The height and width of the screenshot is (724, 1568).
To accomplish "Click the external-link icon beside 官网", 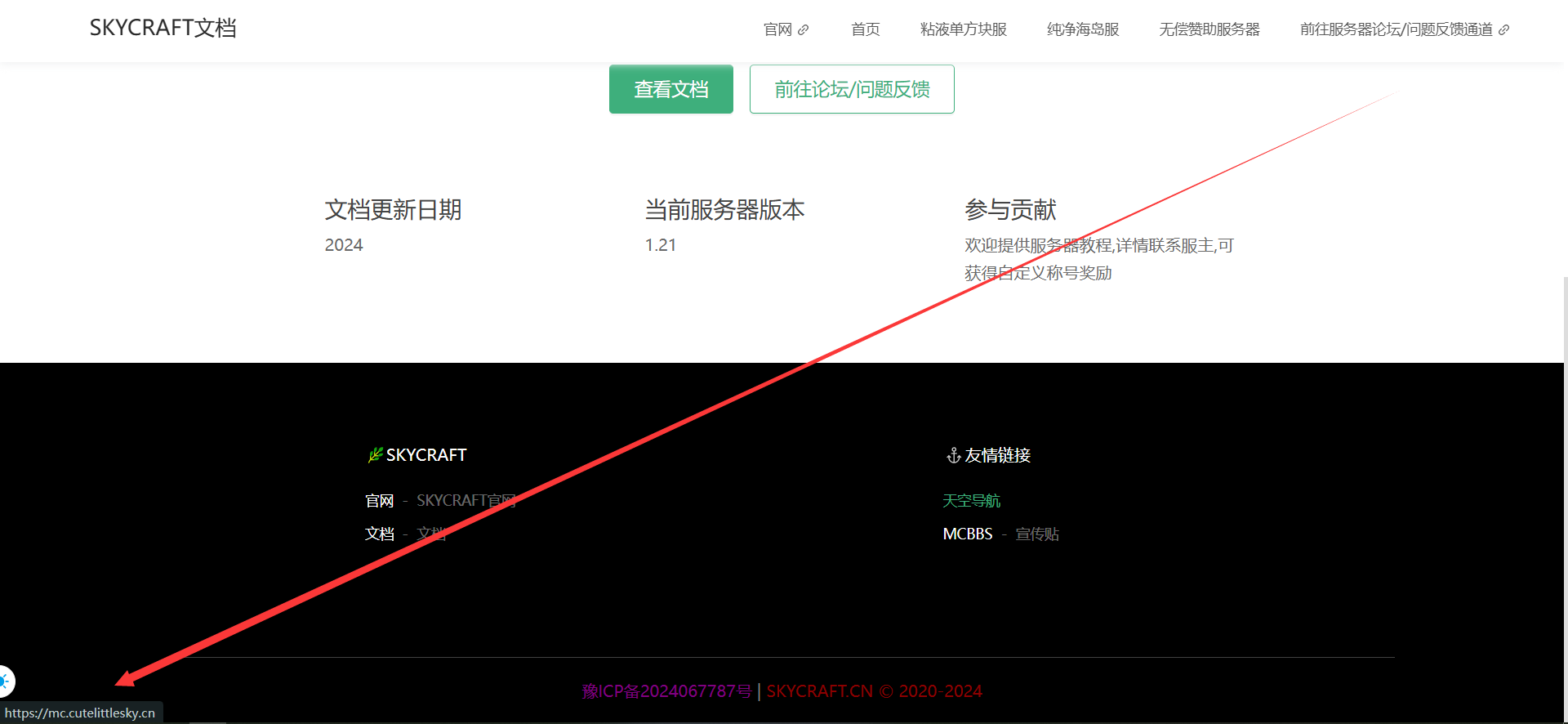I will (x=803, y=30).
